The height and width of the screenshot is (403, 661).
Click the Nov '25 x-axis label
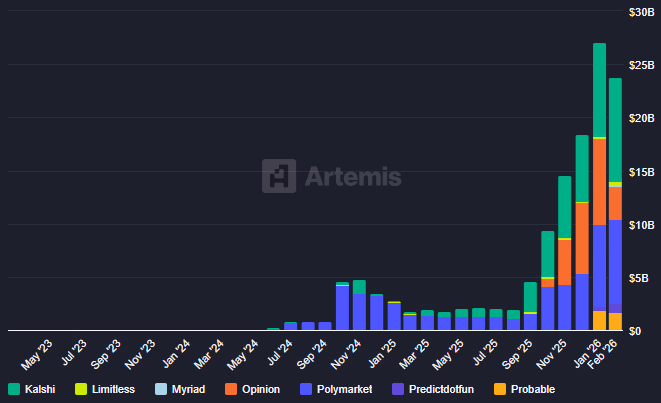(x=552, y=355)
